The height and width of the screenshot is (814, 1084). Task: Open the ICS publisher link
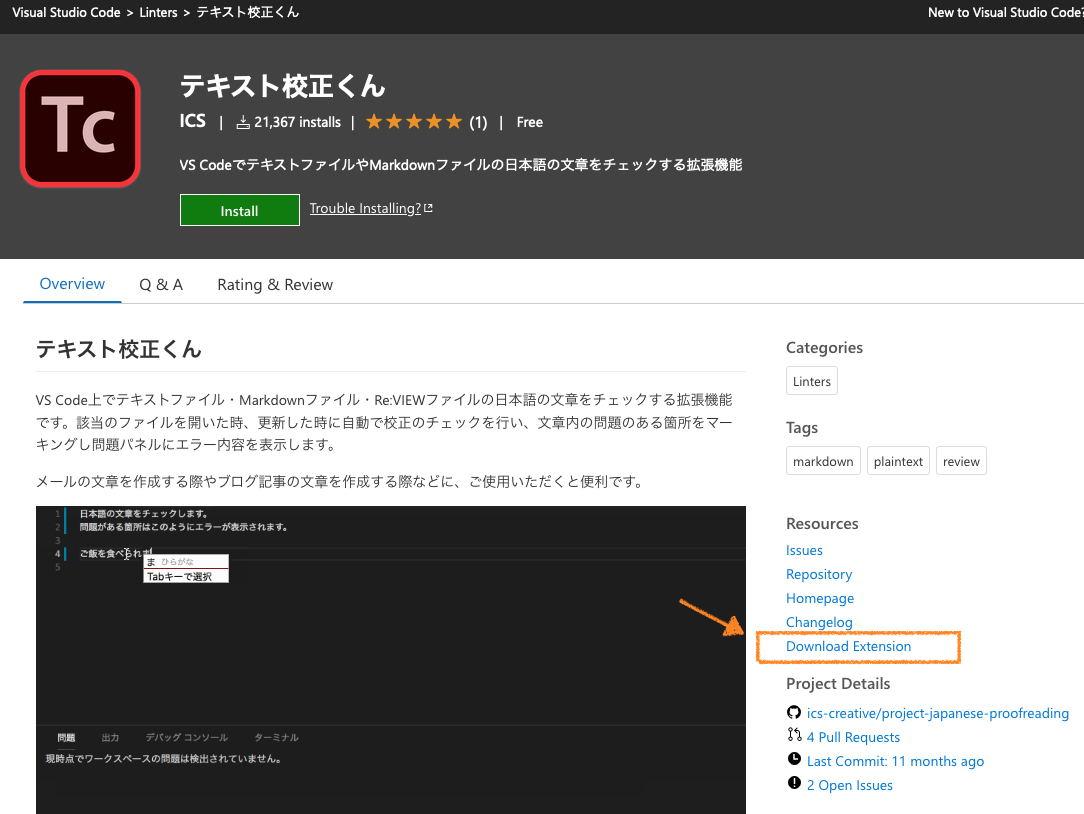pyautogui.click(x=192, y=122)
